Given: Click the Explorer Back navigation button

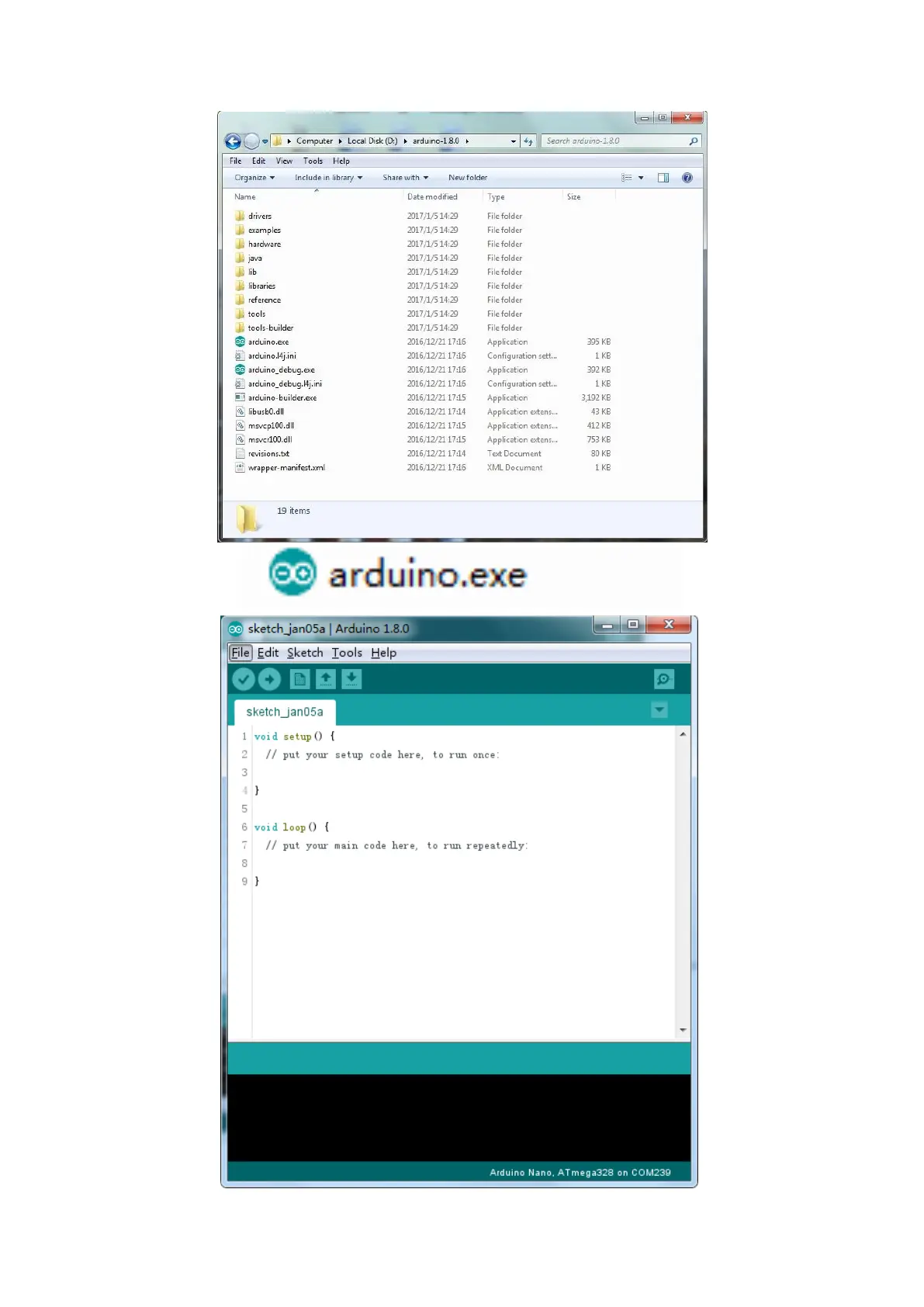Looking at the screenshot, I should tap(233, 141).
